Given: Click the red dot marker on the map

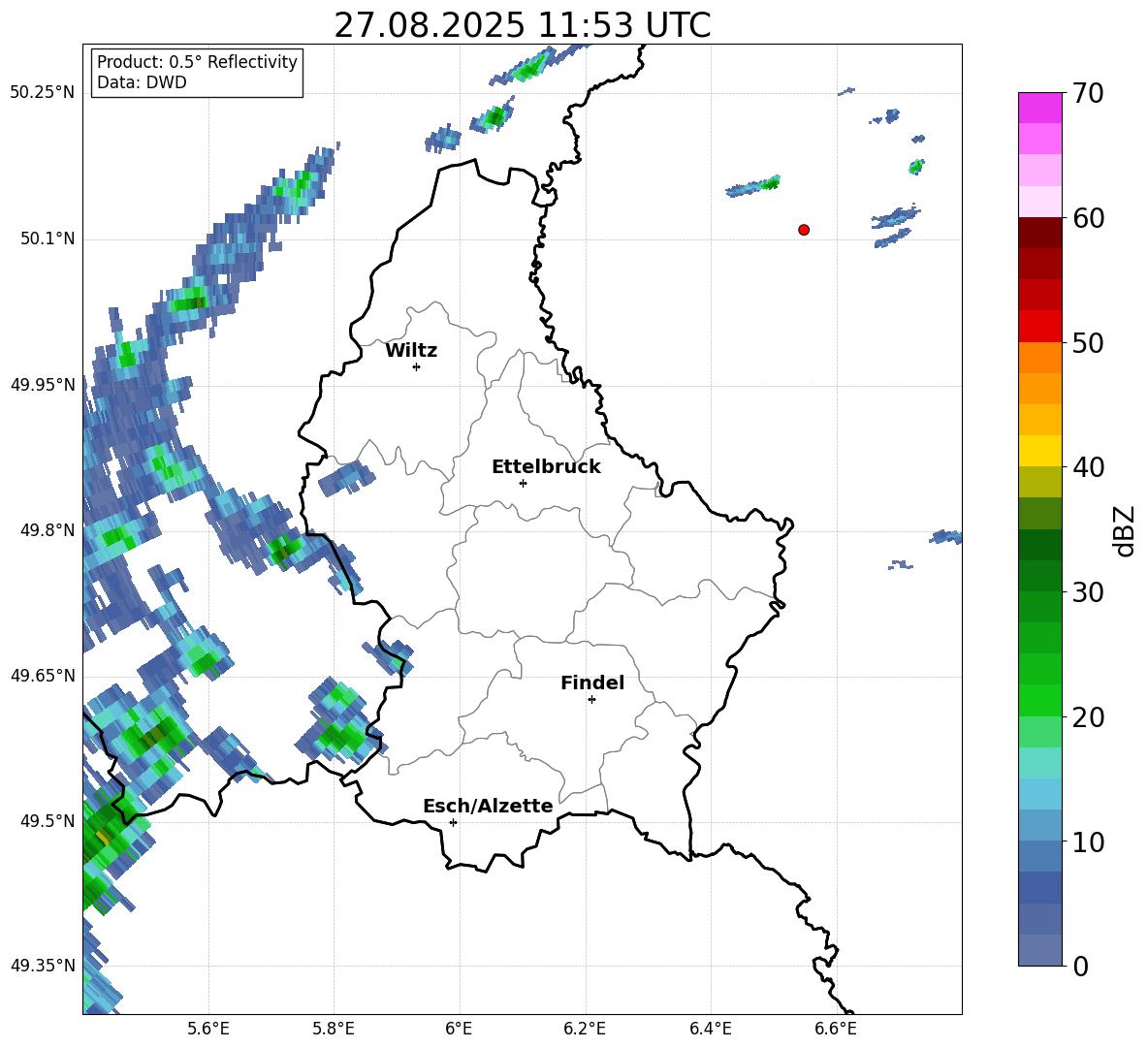Looking at the screenshot, I should pos(804,230).
